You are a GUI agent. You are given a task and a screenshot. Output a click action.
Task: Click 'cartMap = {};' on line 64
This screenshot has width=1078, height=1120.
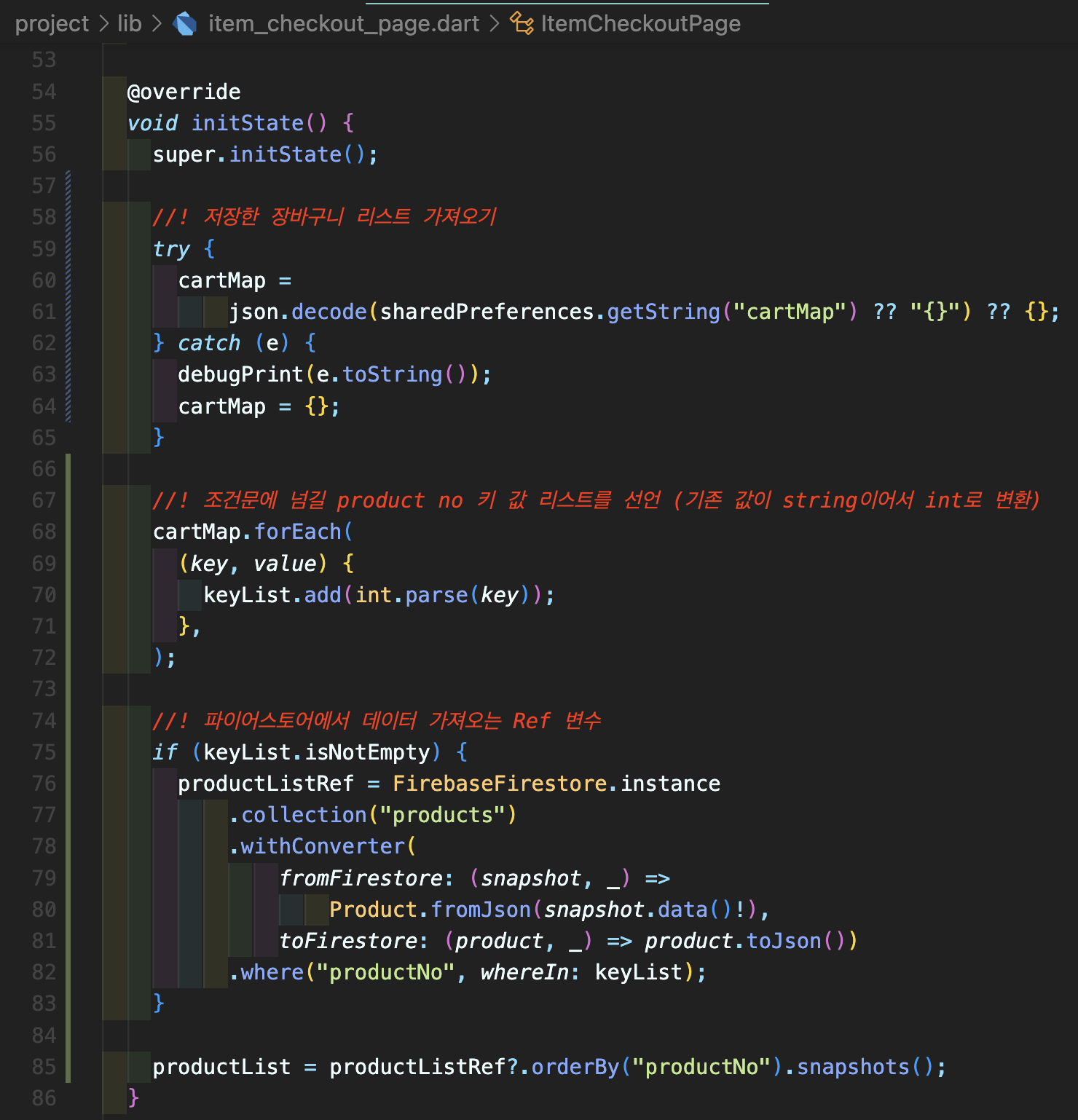pyautogui.click(x=260, y=406)
